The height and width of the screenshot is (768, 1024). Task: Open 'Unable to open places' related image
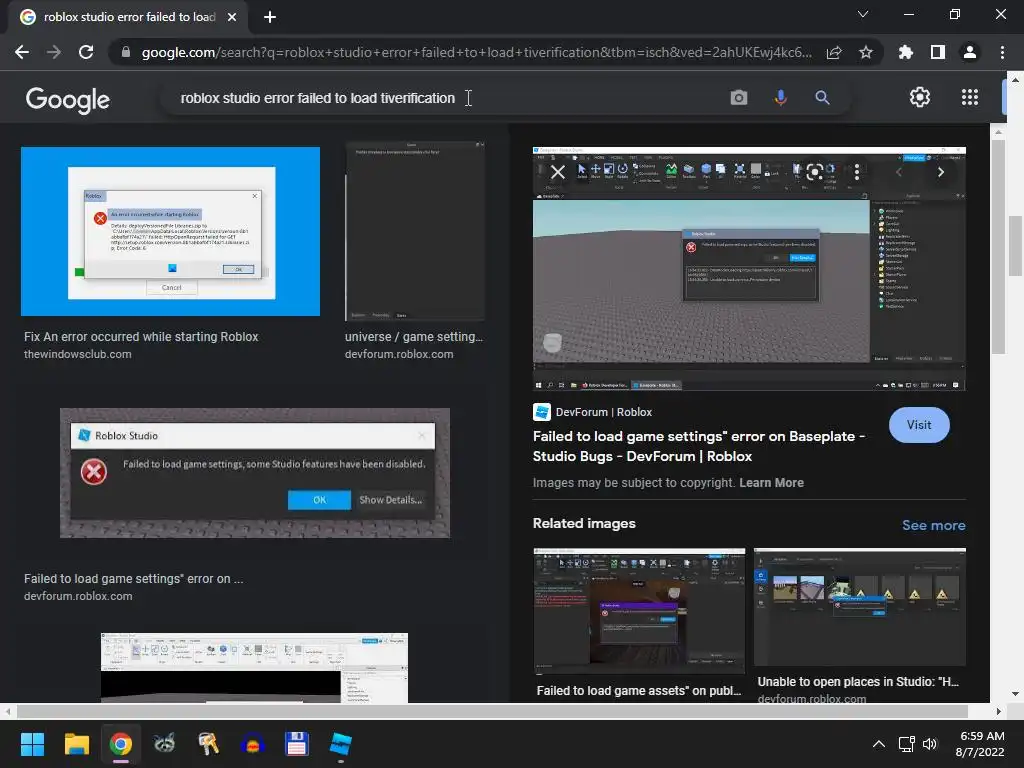859,607
